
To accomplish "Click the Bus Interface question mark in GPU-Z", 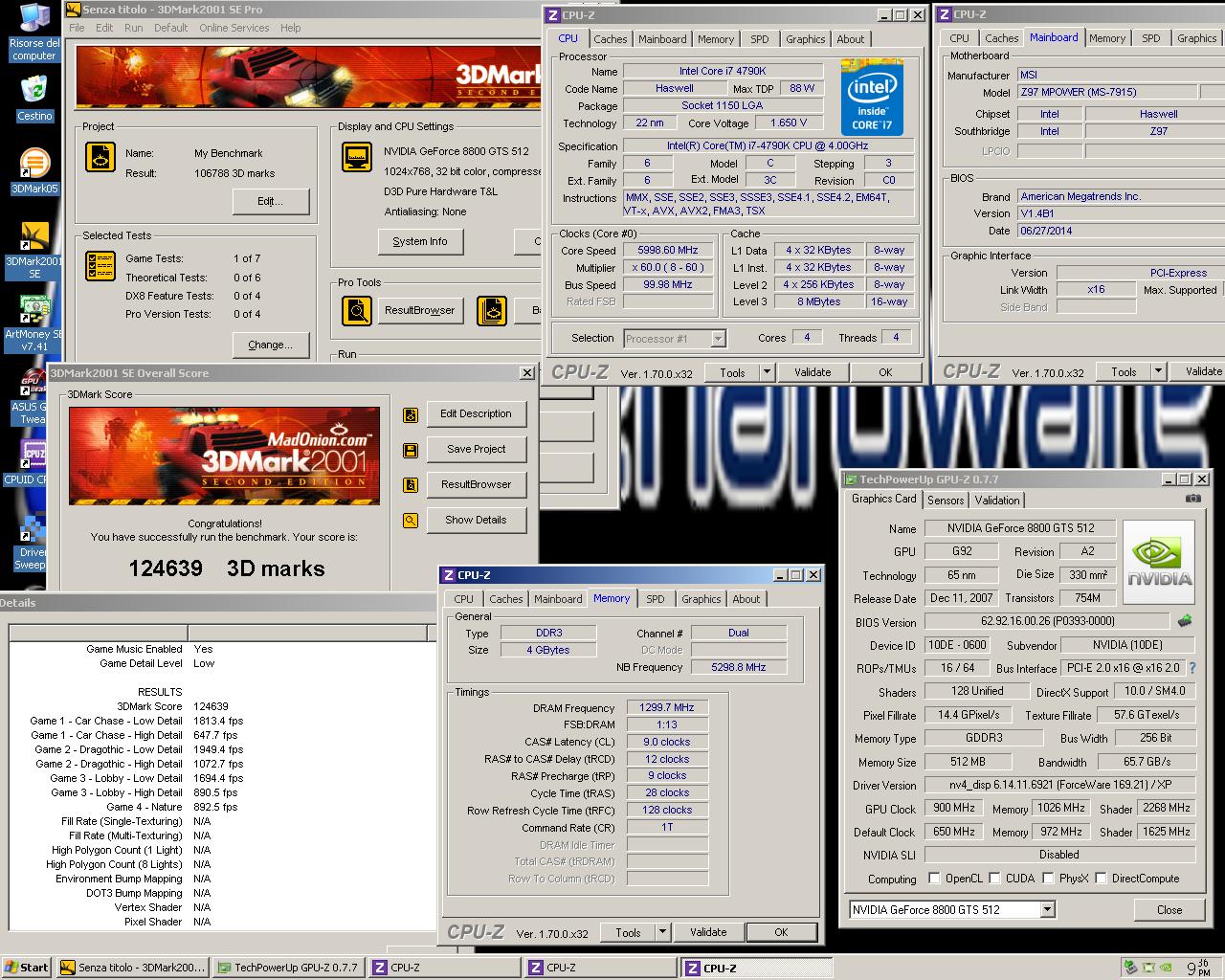I will point(1192,668).
